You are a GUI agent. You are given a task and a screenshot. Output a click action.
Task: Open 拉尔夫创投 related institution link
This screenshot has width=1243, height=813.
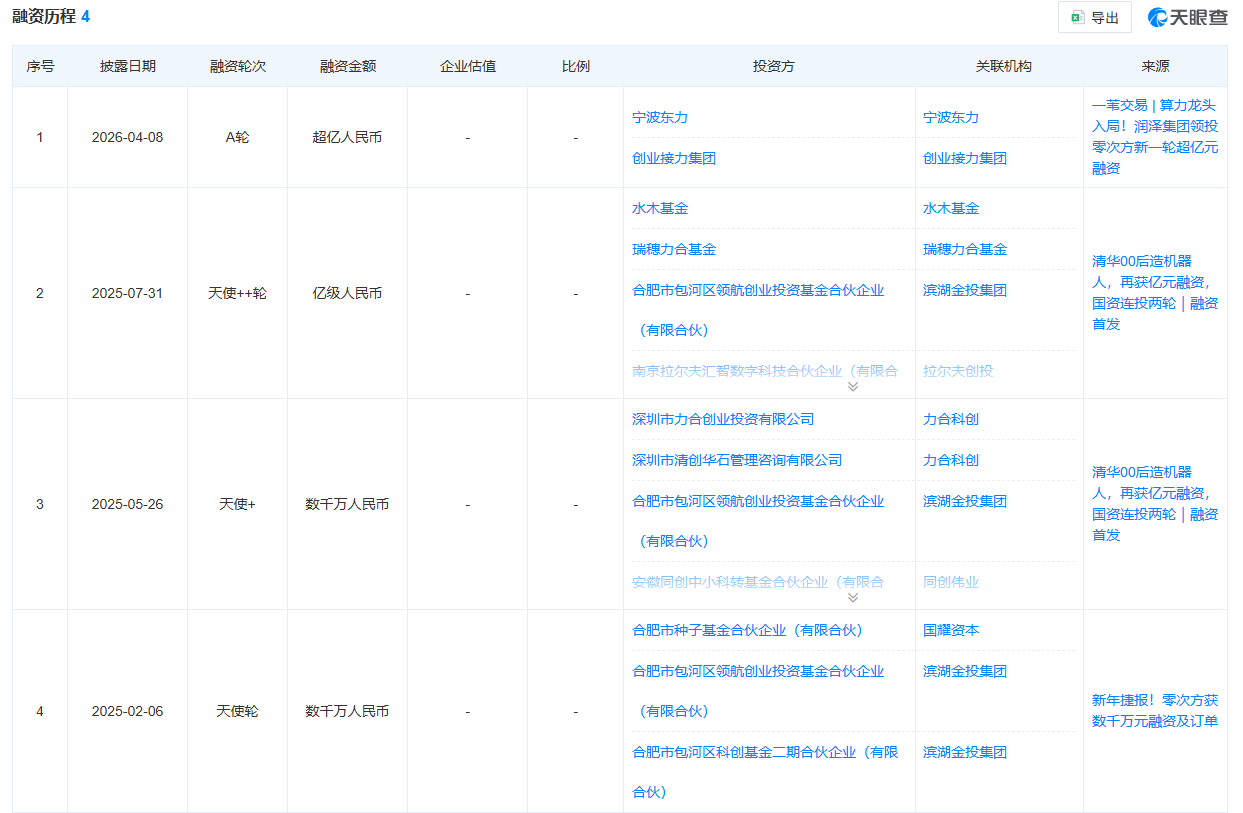(x=958, y=370)
